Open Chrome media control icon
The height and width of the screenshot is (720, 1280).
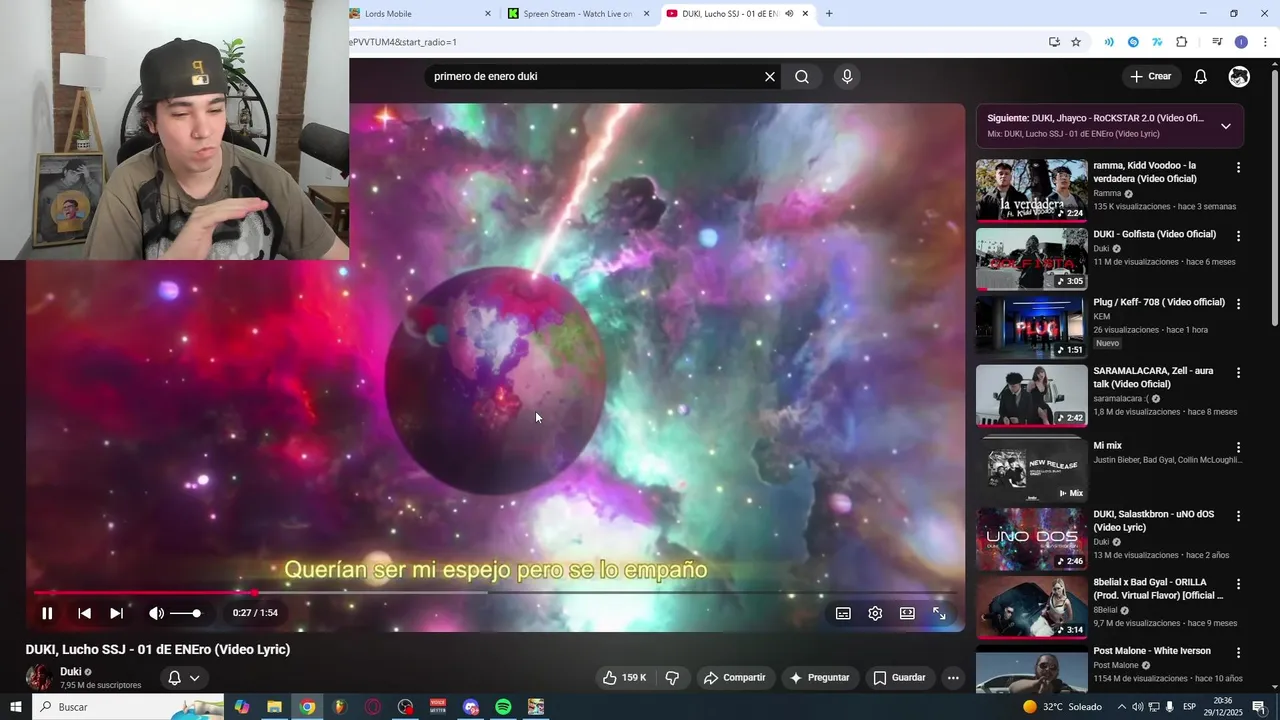click(x=1217, y=42)
